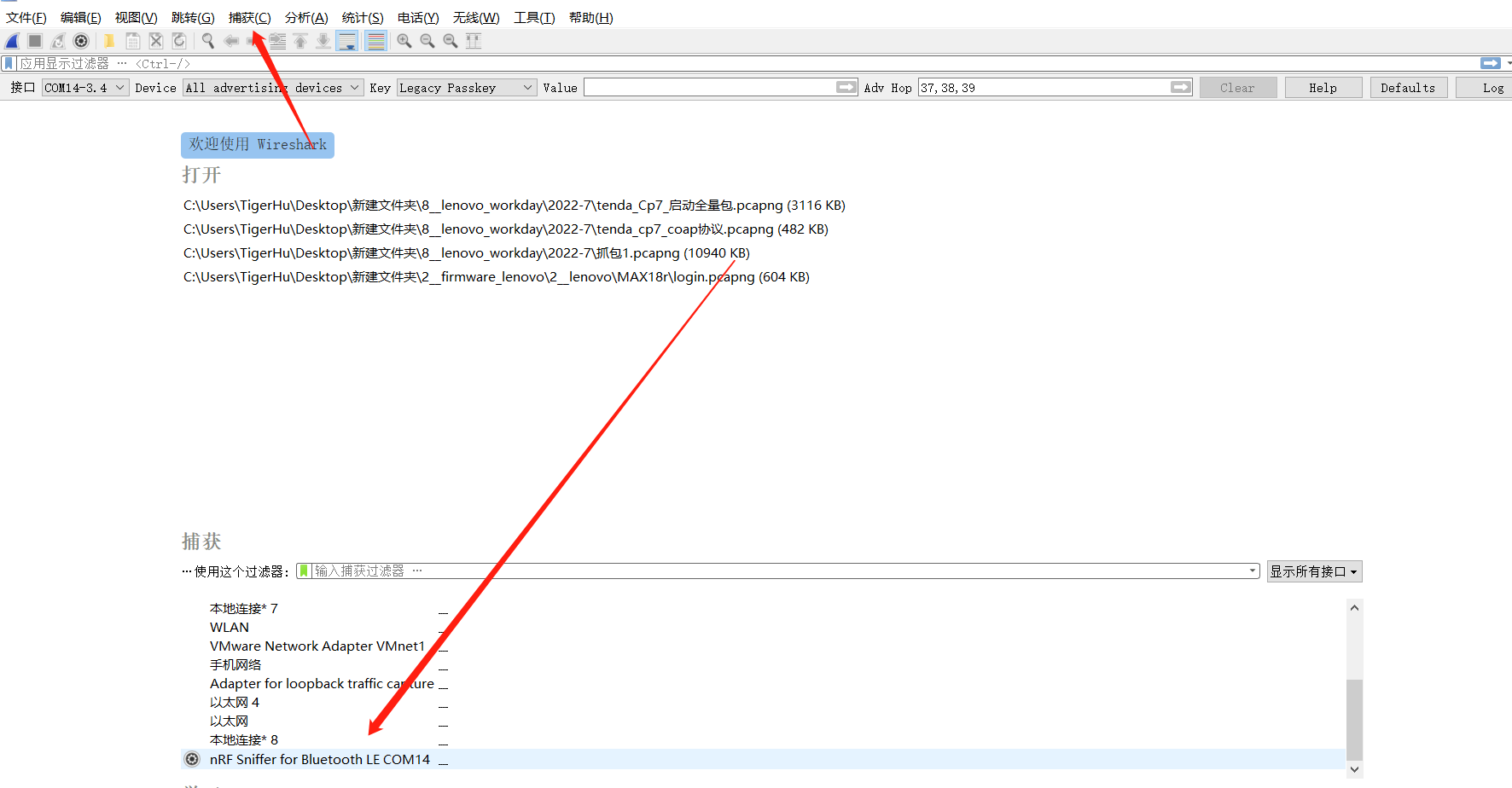Apply the display filter arrow button
1512x788 pixels.
click(1491, 63)
